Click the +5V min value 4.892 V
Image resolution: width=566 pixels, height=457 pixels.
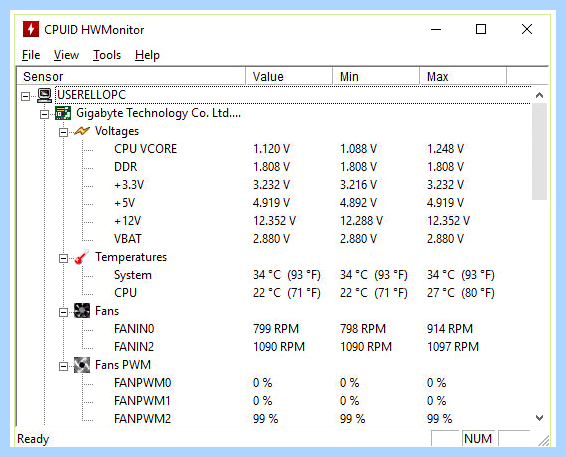point(358,203)
